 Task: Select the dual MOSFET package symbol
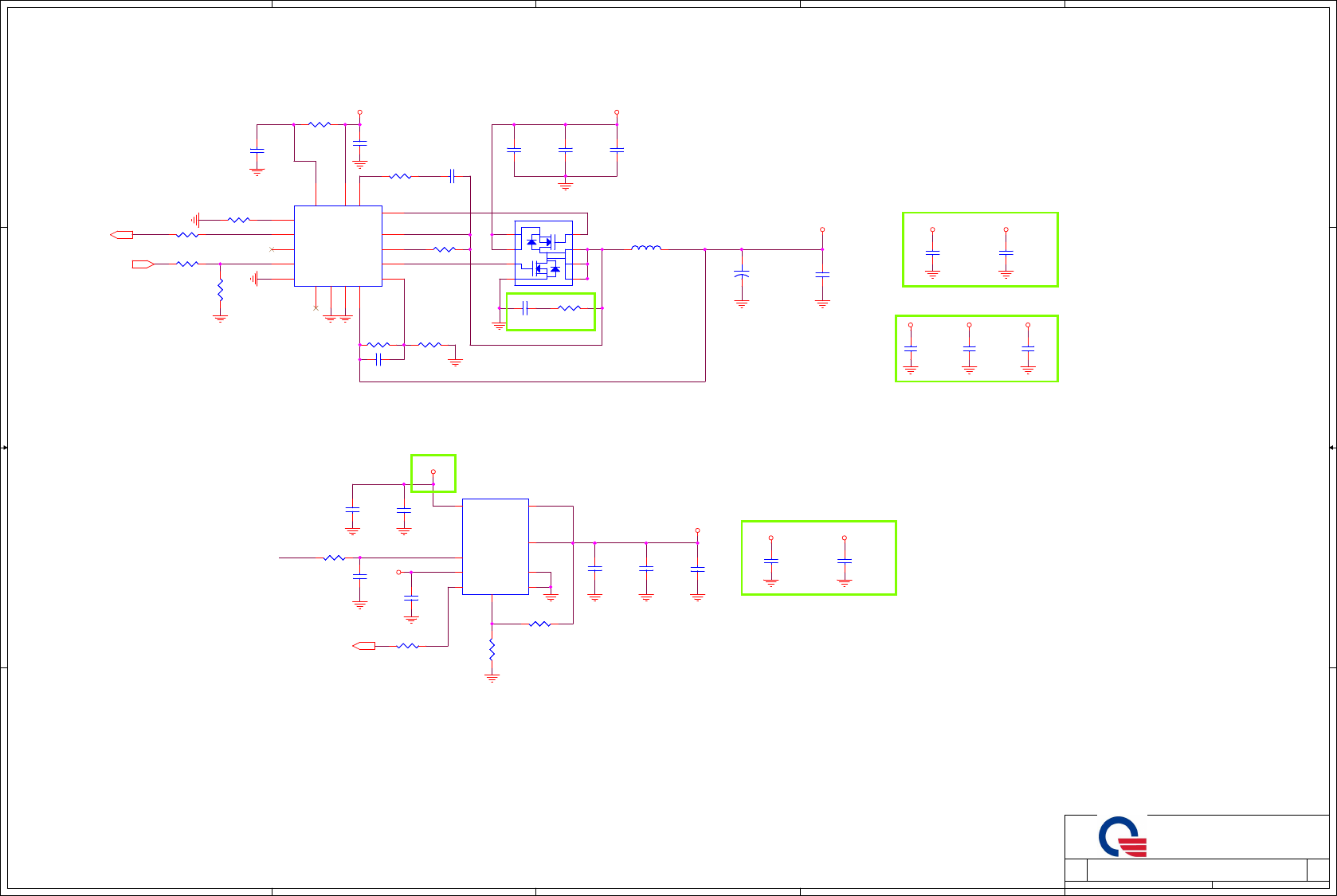543,253
